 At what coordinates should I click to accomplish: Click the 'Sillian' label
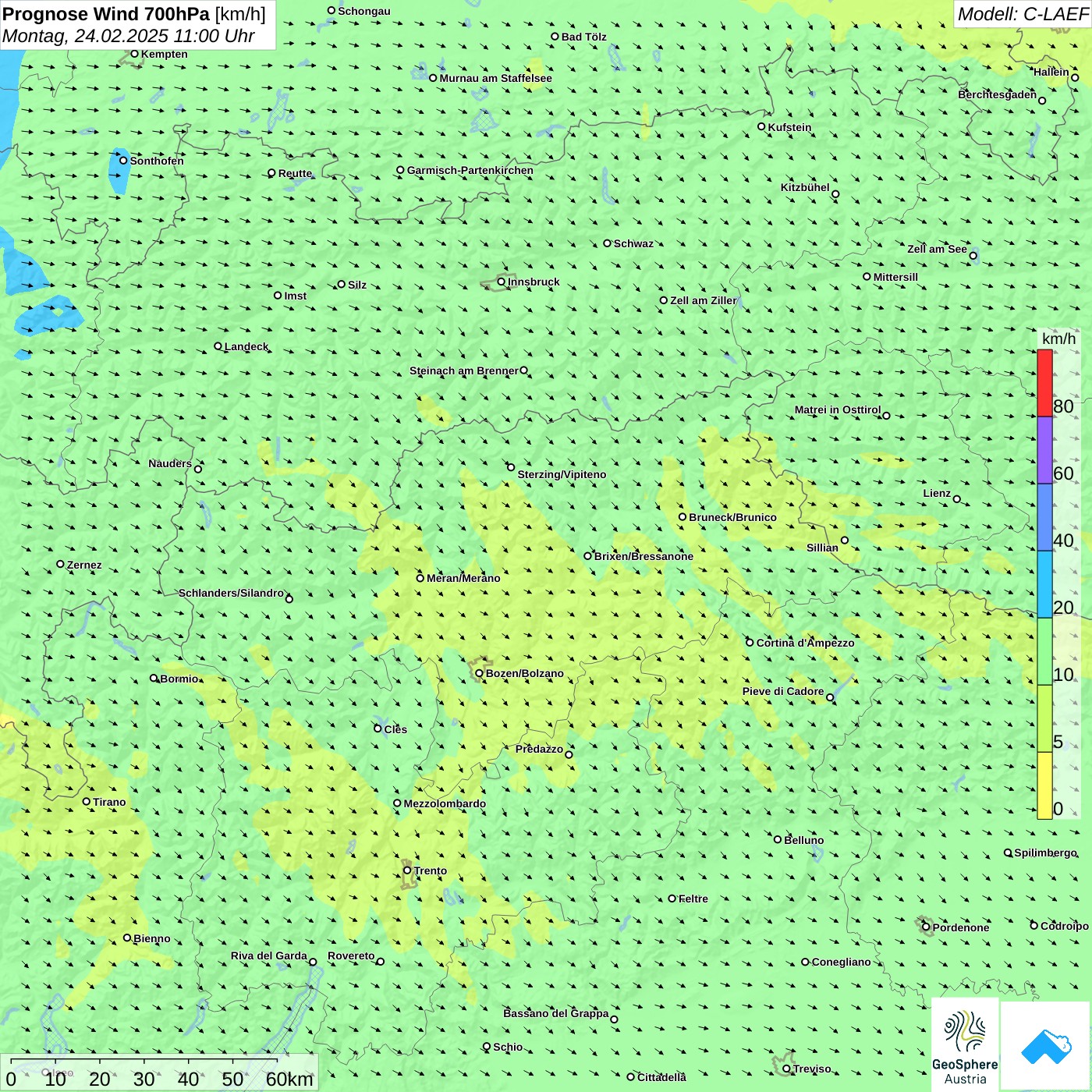[x=822, y=548]
